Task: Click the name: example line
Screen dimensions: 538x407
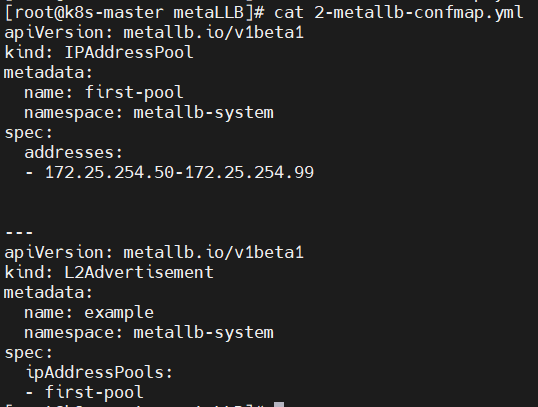Action: click(89, 313)
